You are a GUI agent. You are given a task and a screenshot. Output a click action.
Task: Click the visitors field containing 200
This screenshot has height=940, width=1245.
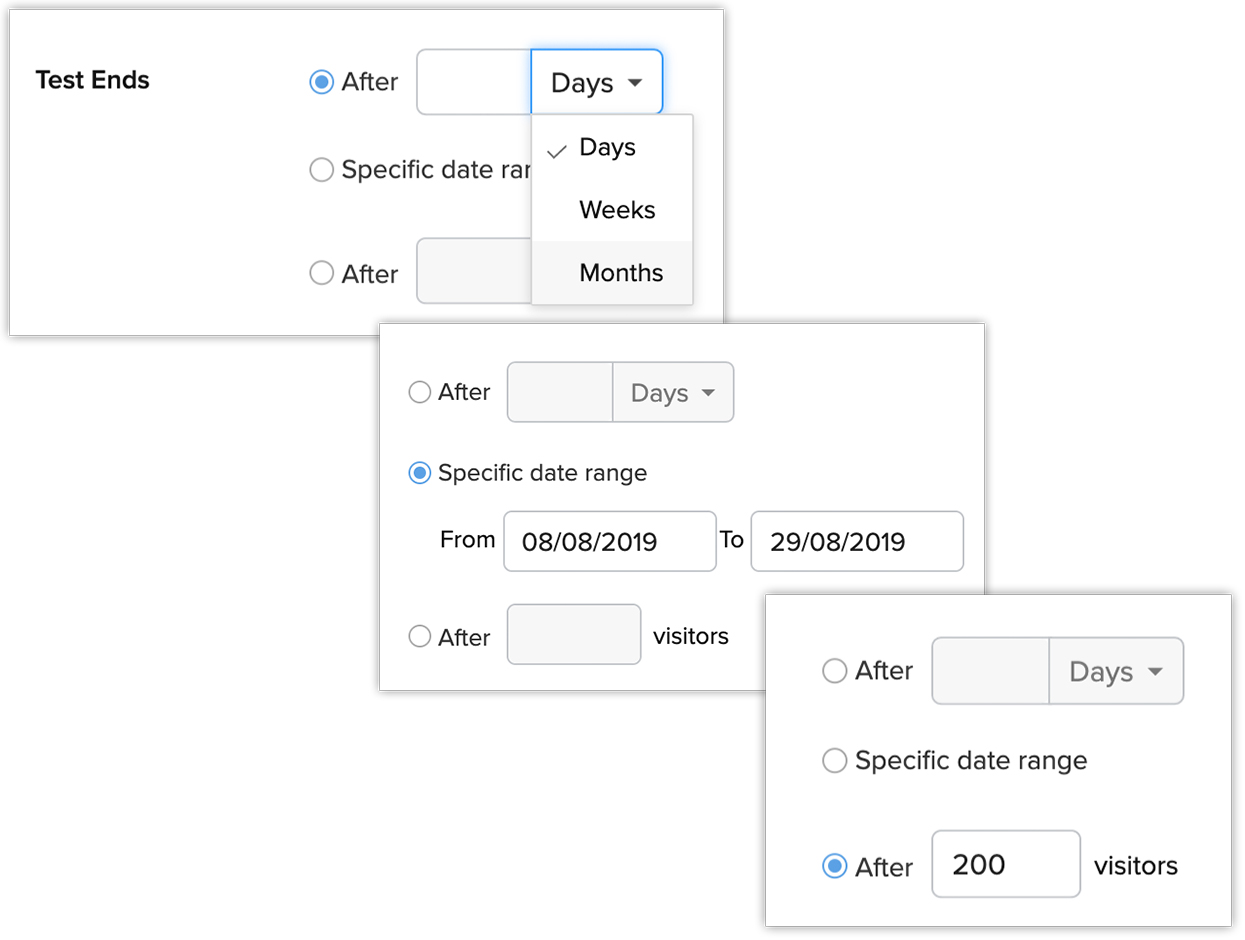1005,864
